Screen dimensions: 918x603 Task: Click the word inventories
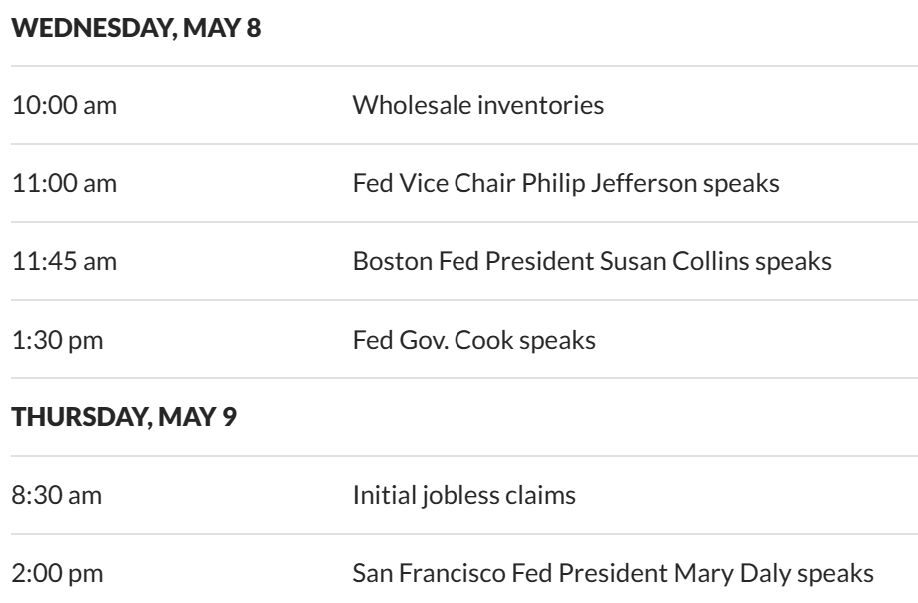(541, 105)
